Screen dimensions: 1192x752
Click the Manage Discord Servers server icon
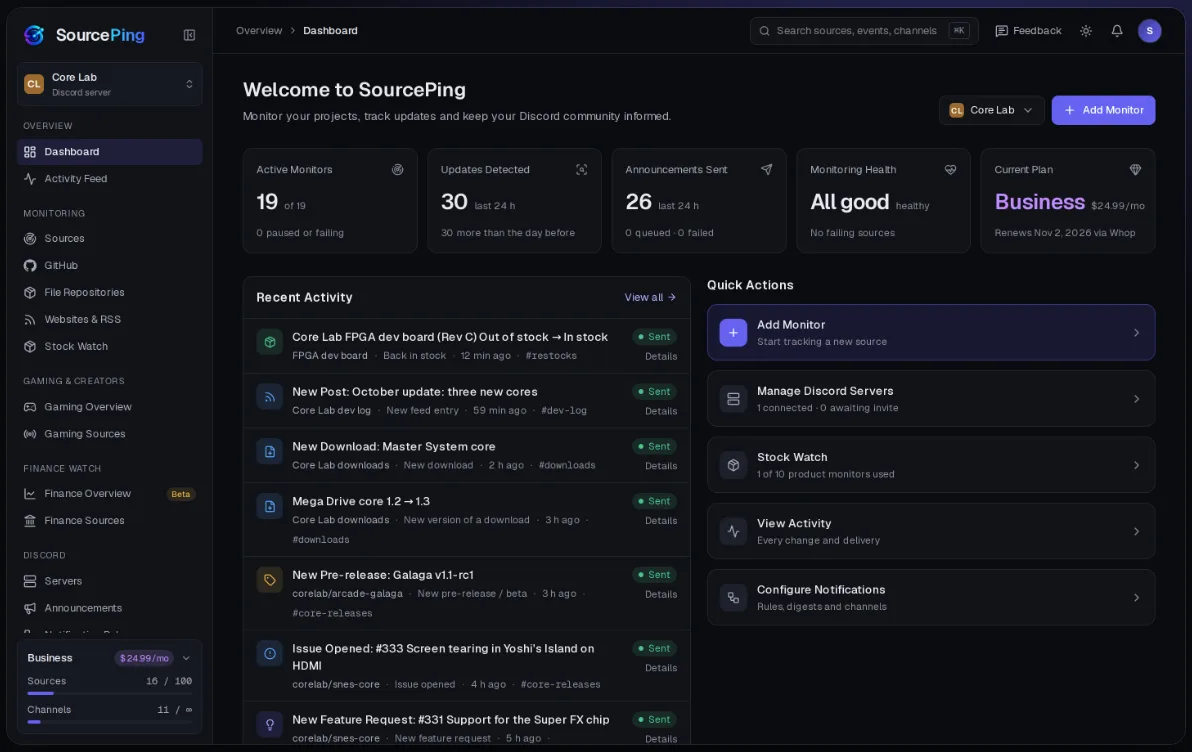click(x=733, y=399)
